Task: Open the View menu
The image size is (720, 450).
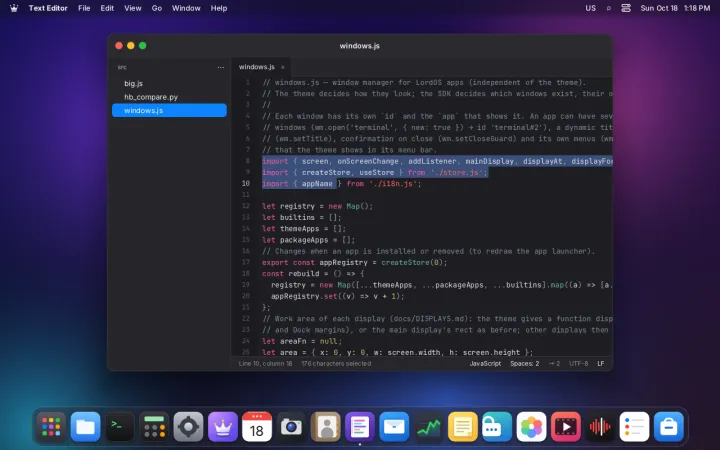Action: [133, 8]
